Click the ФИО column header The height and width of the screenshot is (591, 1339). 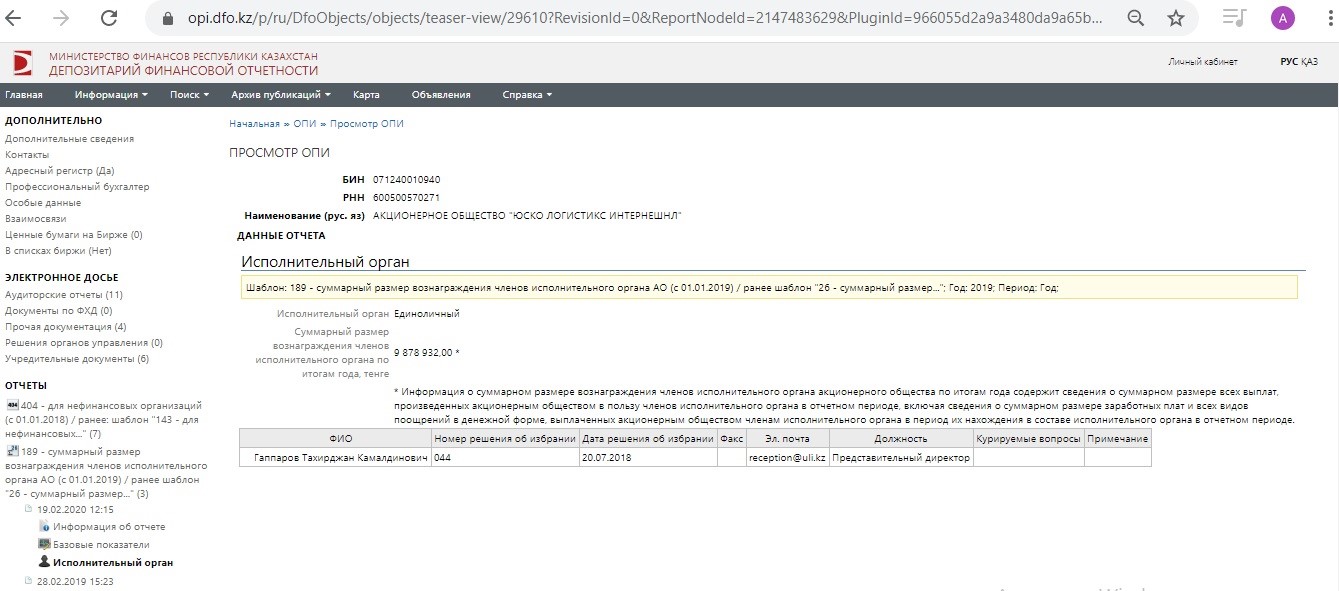coord(335,439)
